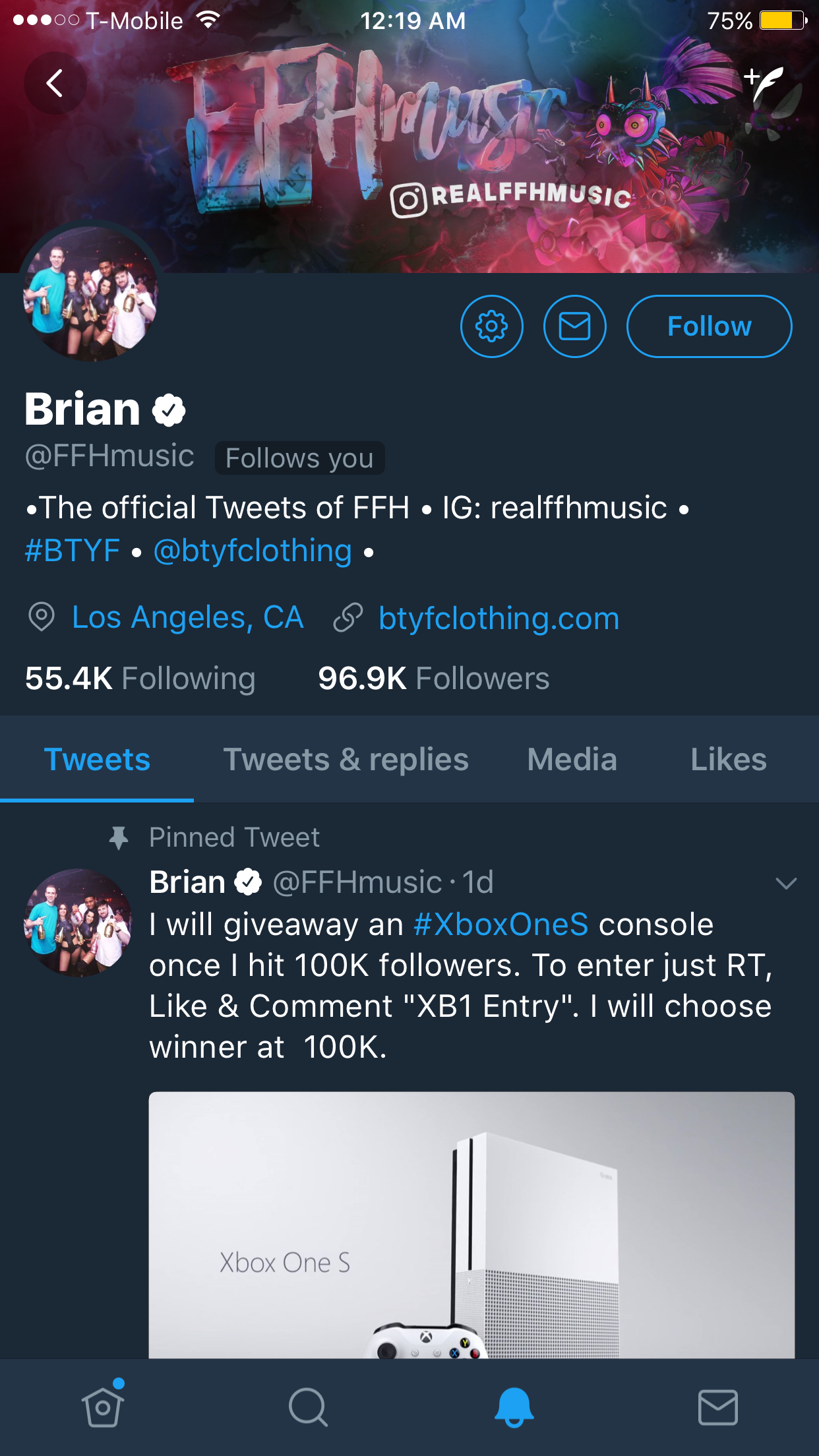Switch to the Likes tab
Image resolution: width=819 pixels, height=1456 pixels.
click(728, 760)
